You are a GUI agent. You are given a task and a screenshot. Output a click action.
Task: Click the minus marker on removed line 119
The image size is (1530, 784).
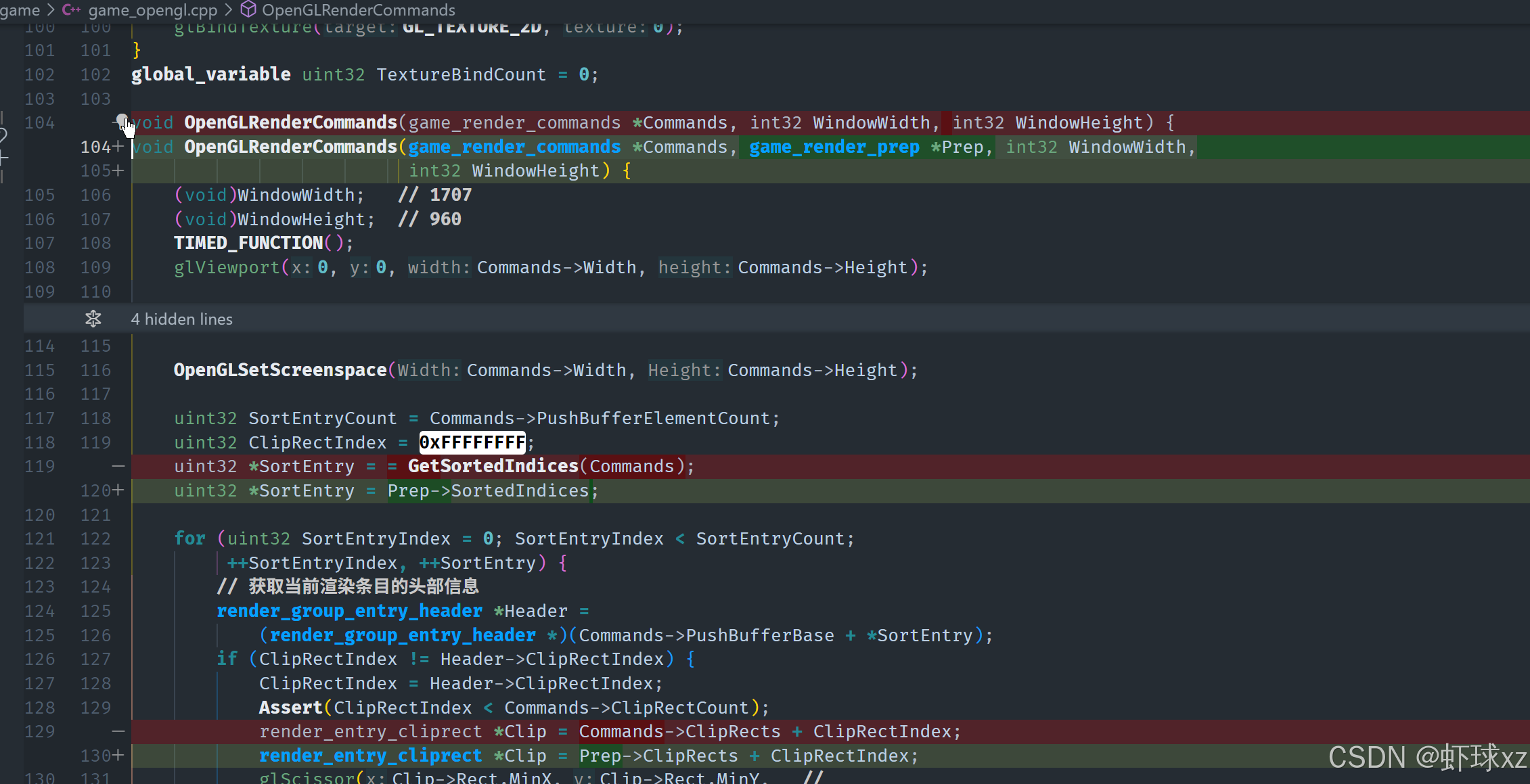click(118, 466)
